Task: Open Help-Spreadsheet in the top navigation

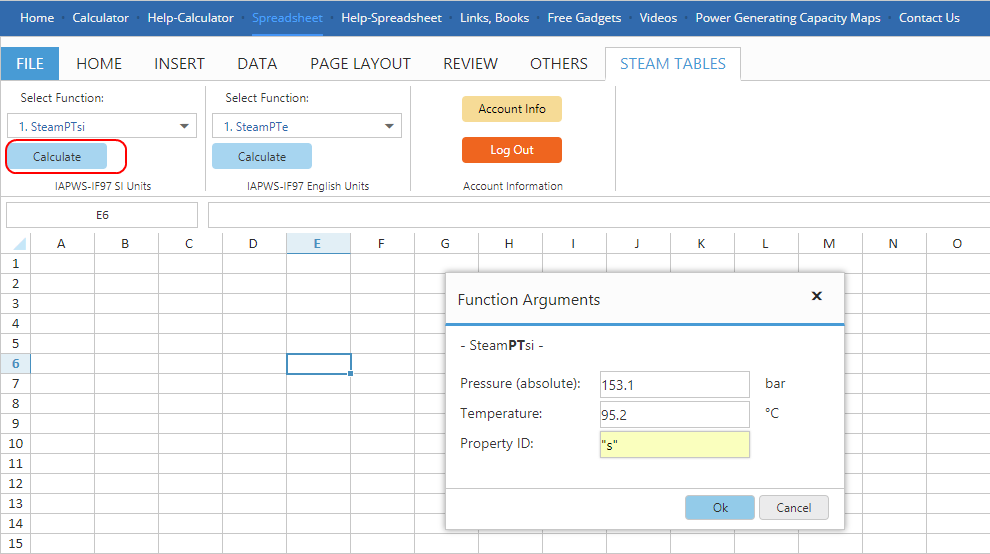Action: point(392,18)
